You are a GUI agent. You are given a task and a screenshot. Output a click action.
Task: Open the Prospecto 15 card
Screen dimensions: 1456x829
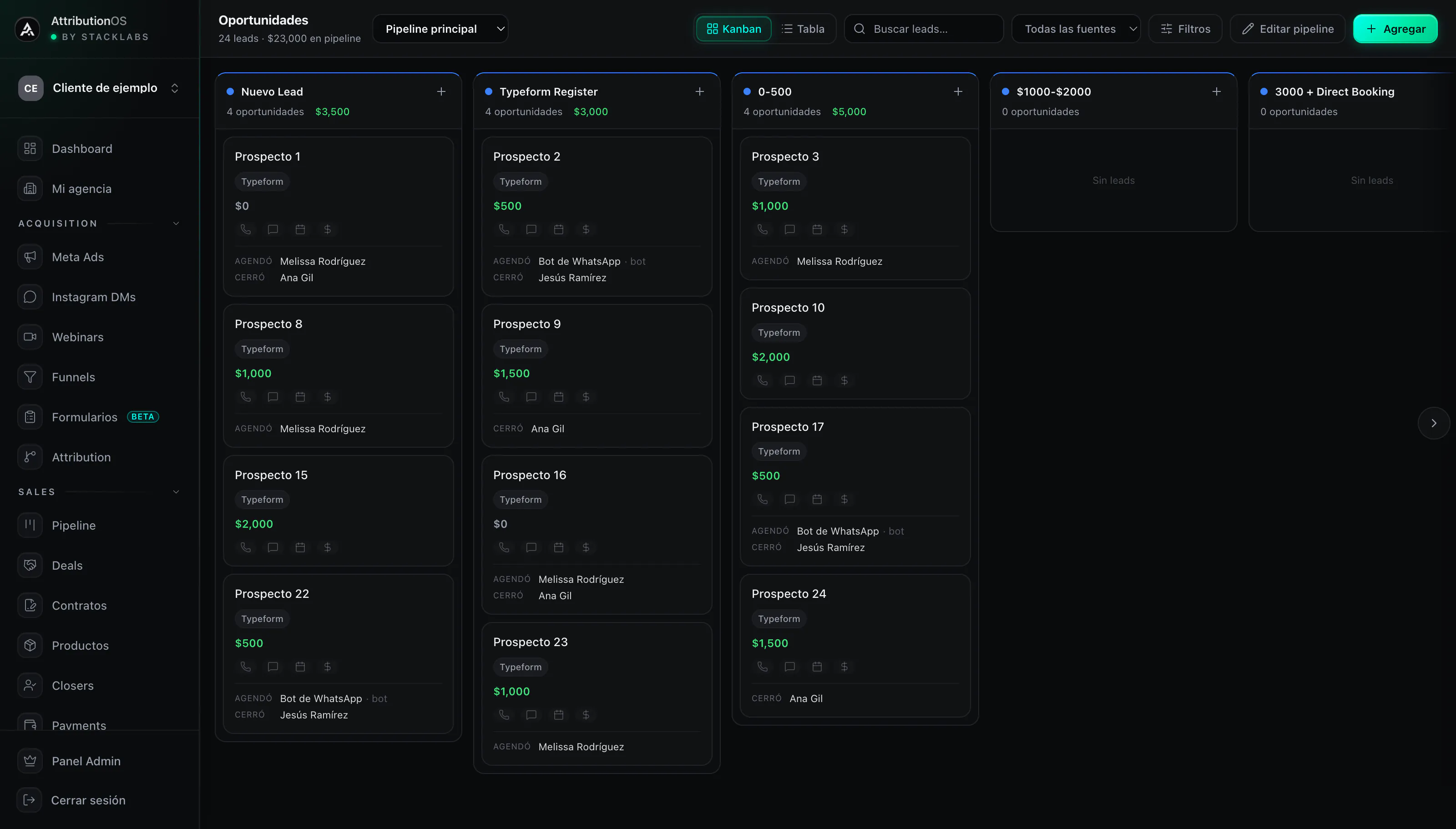[x=338, y=510]
